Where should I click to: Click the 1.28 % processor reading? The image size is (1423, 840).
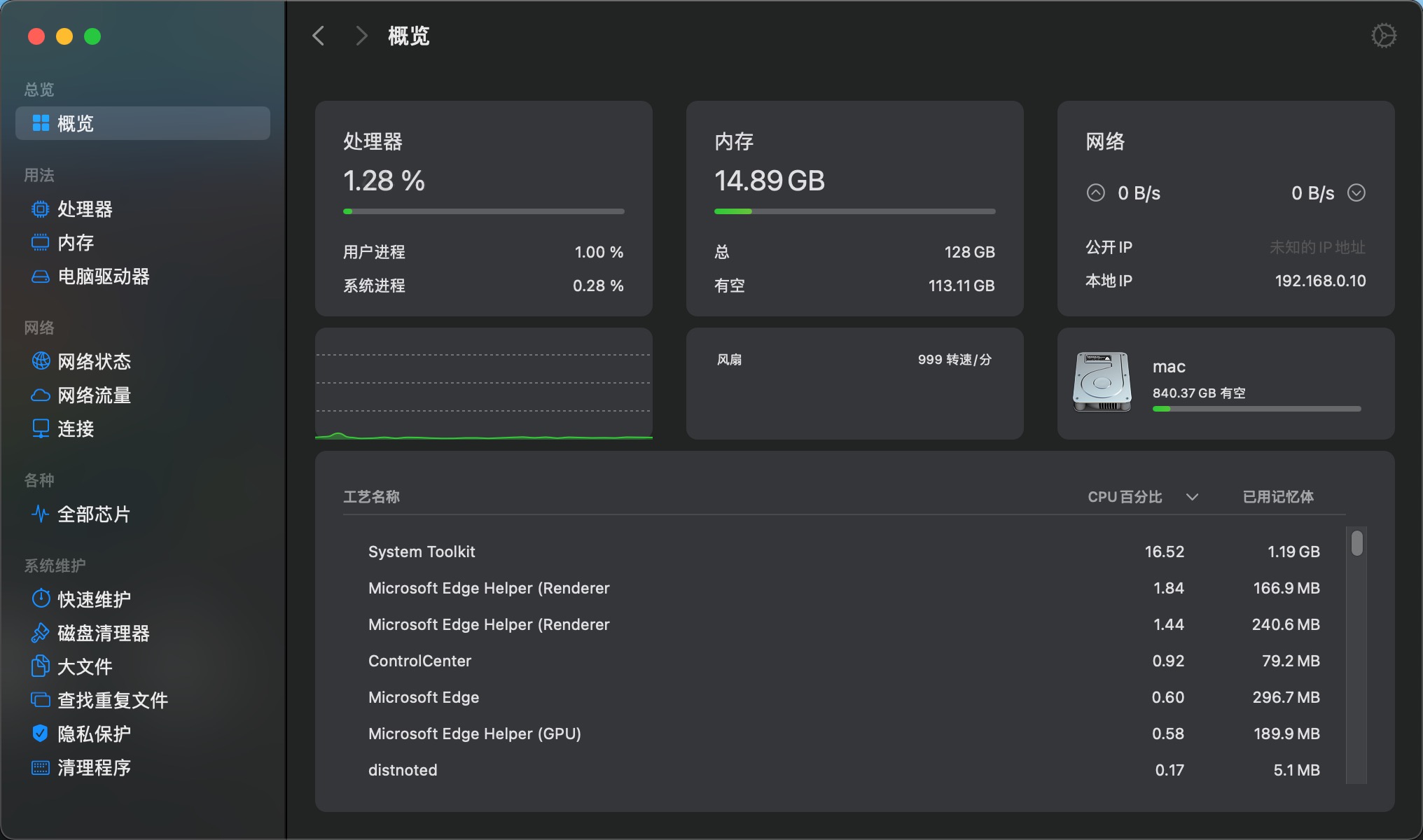[x=384, y=181]
